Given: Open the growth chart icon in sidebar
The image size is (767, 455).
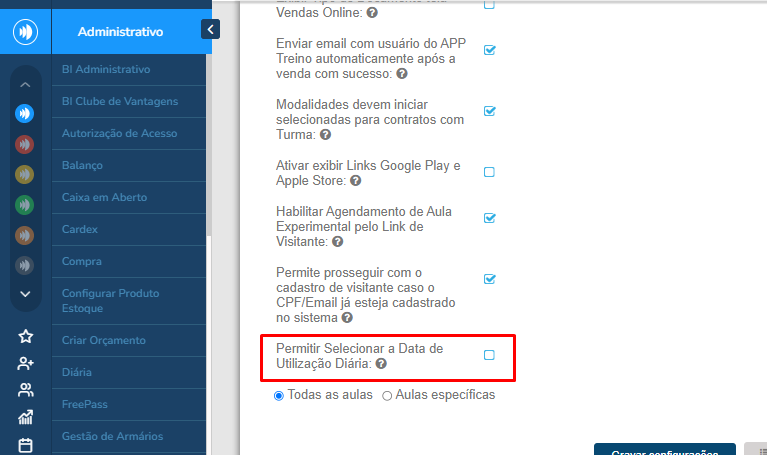Looking at the screenshot, I should (x=26, y=417).
